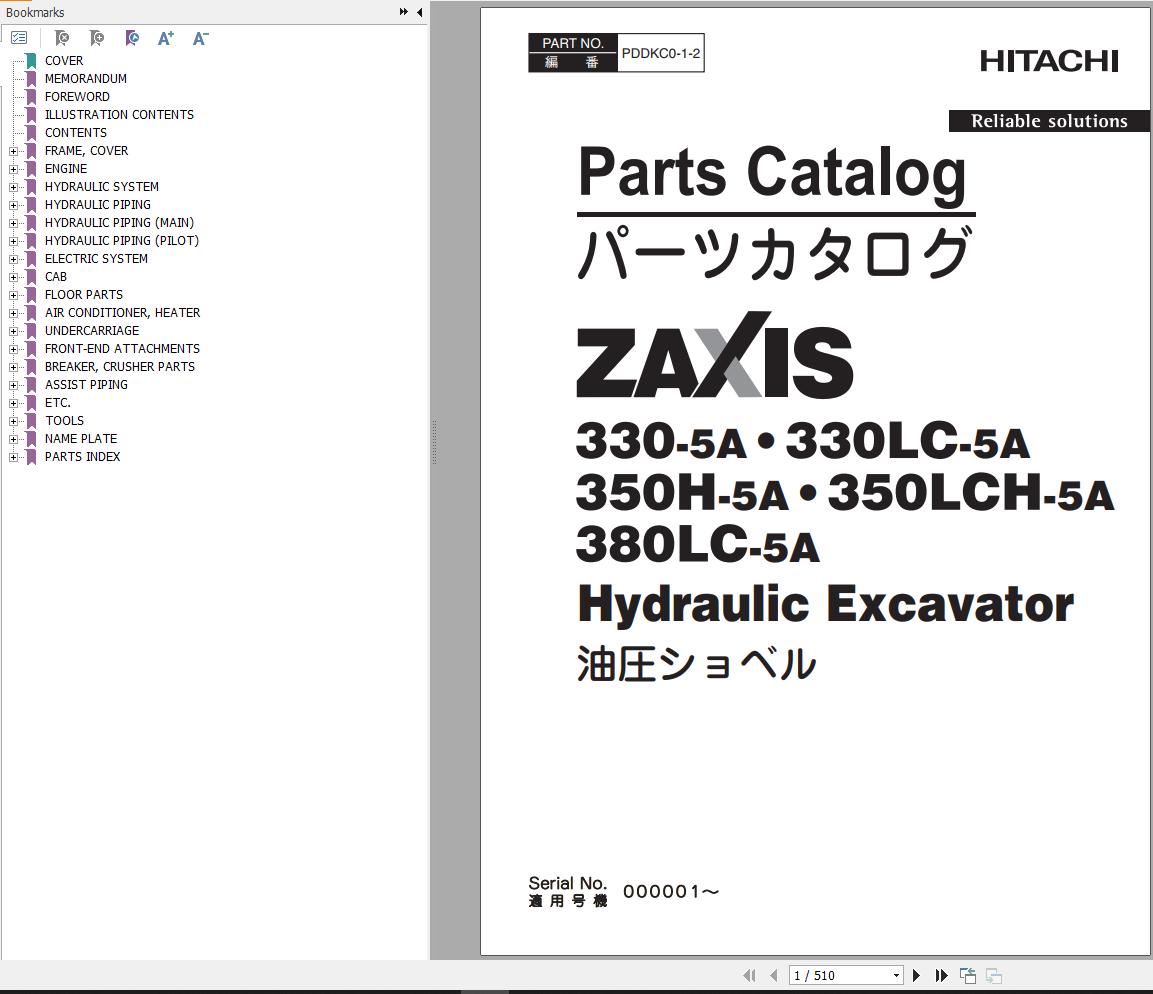
Task: Select the ENGINE bookmark label
Action: pos(65,168)
